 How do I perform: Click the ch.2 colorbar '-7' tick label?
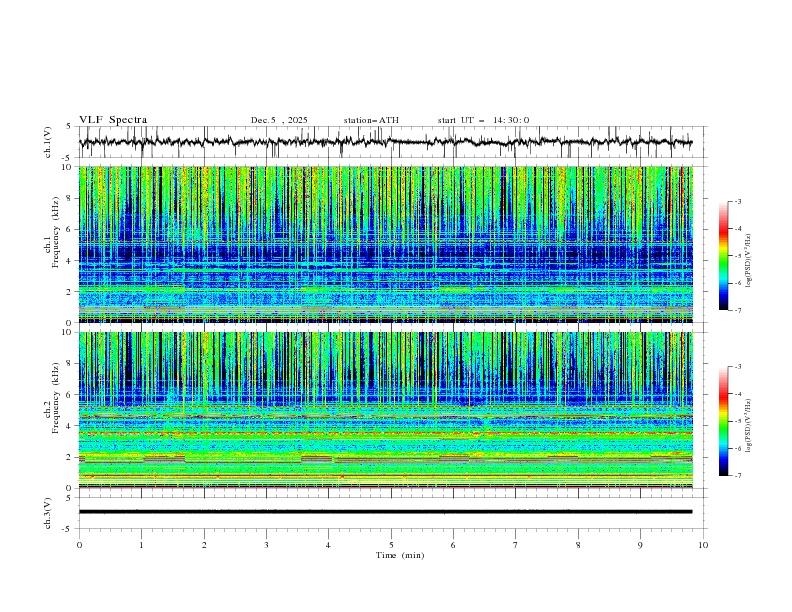(x=737, y=476)
